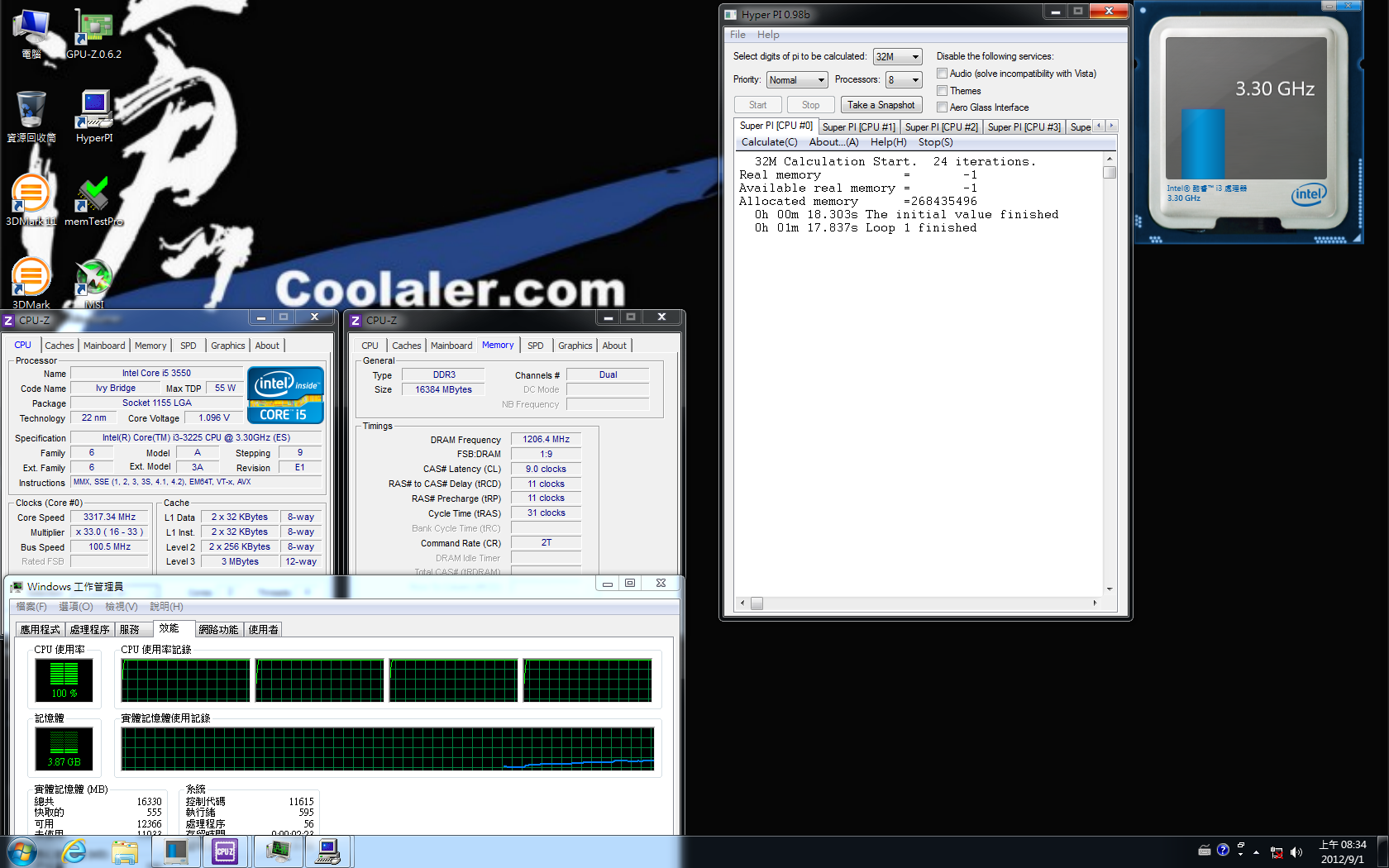Open Mainboard tab in left CPU-Z window
The image size is (1389, 868).
pos(104,346)
